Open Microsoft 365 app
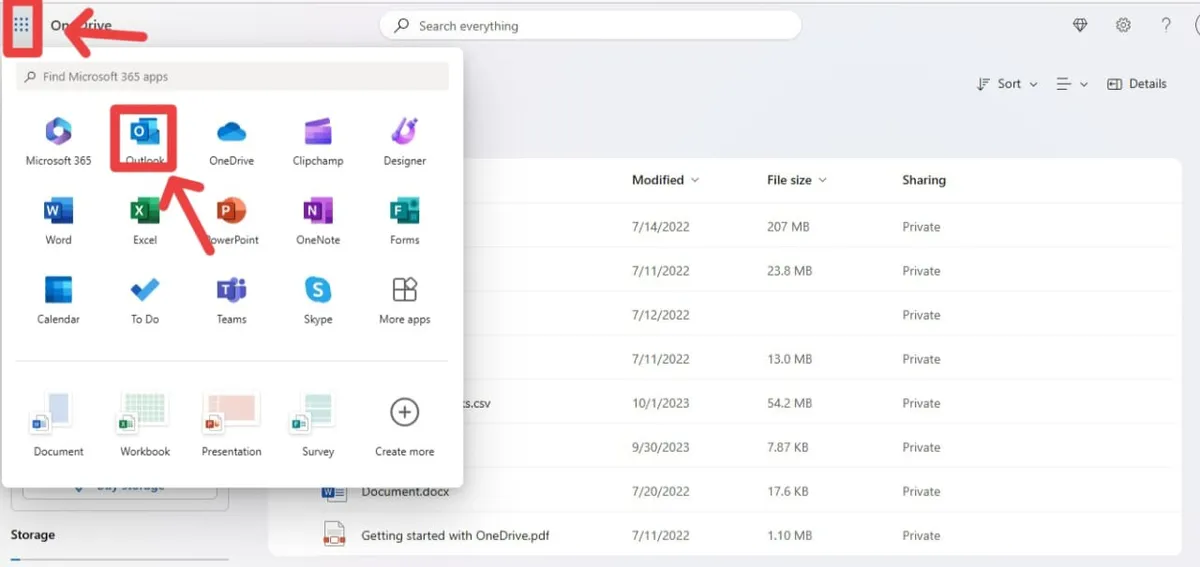The image size is (1200, 567). (58, 140)
